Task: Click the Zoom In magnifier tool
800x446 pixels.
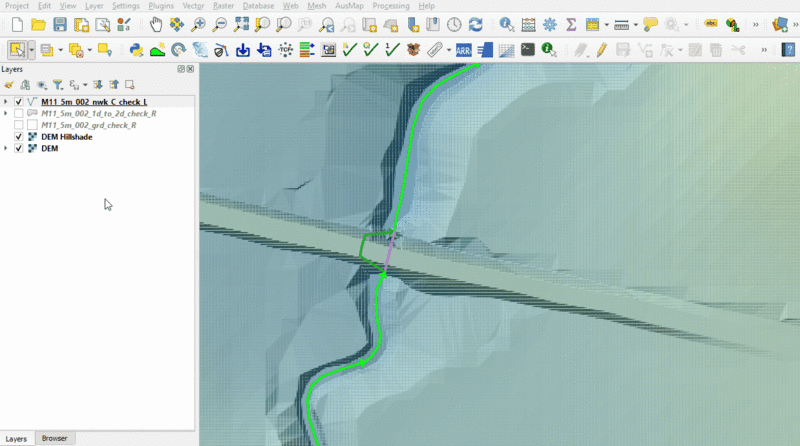Action: coord(199,24)
